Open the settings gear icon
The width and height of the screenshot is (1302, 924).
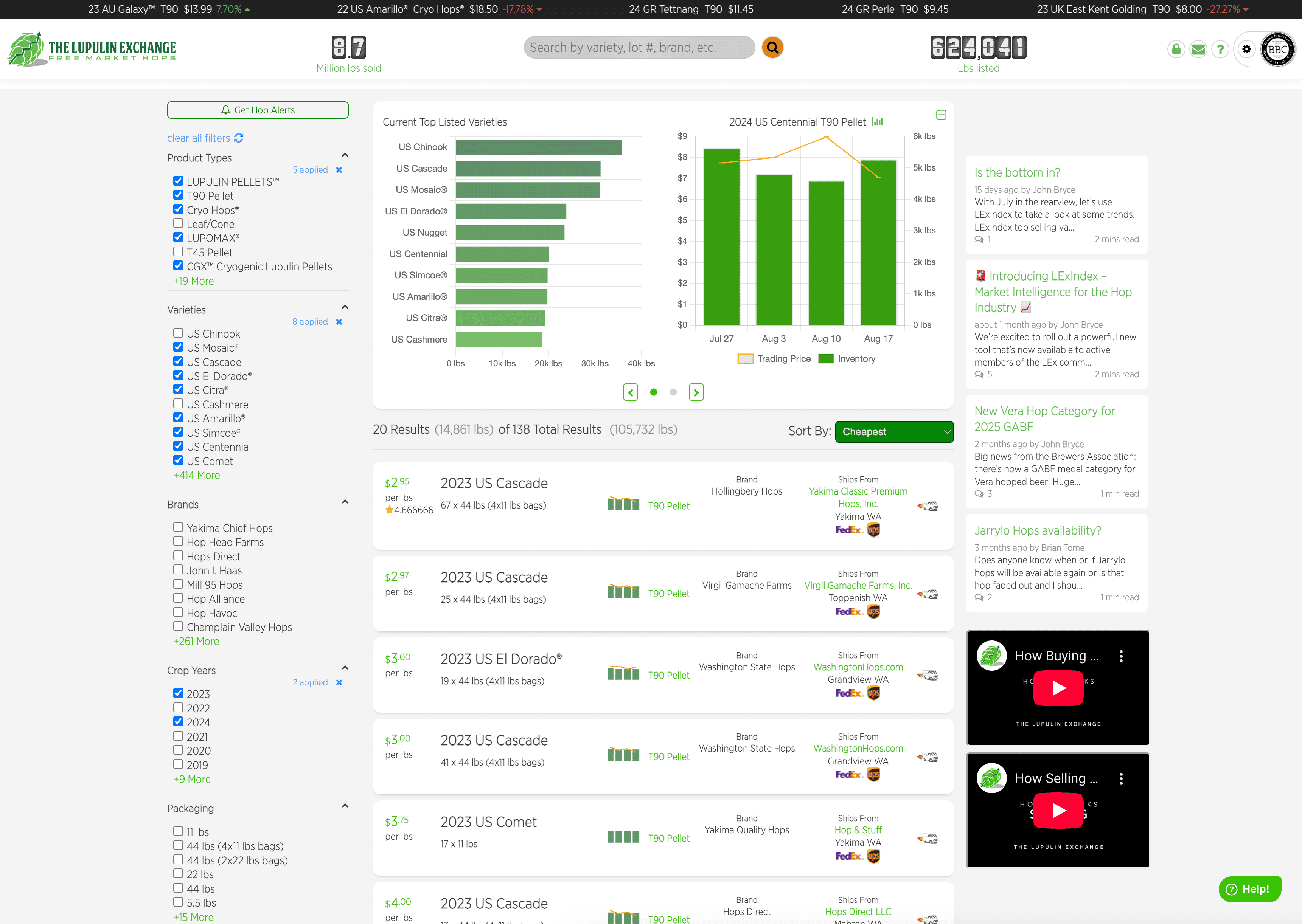tap(1246, 50)
